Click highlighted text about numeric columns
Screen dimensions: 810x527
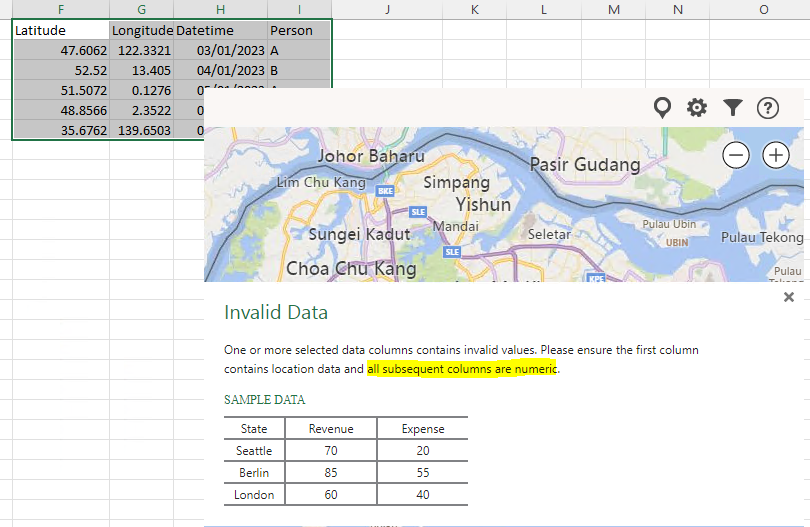point(462,369)
